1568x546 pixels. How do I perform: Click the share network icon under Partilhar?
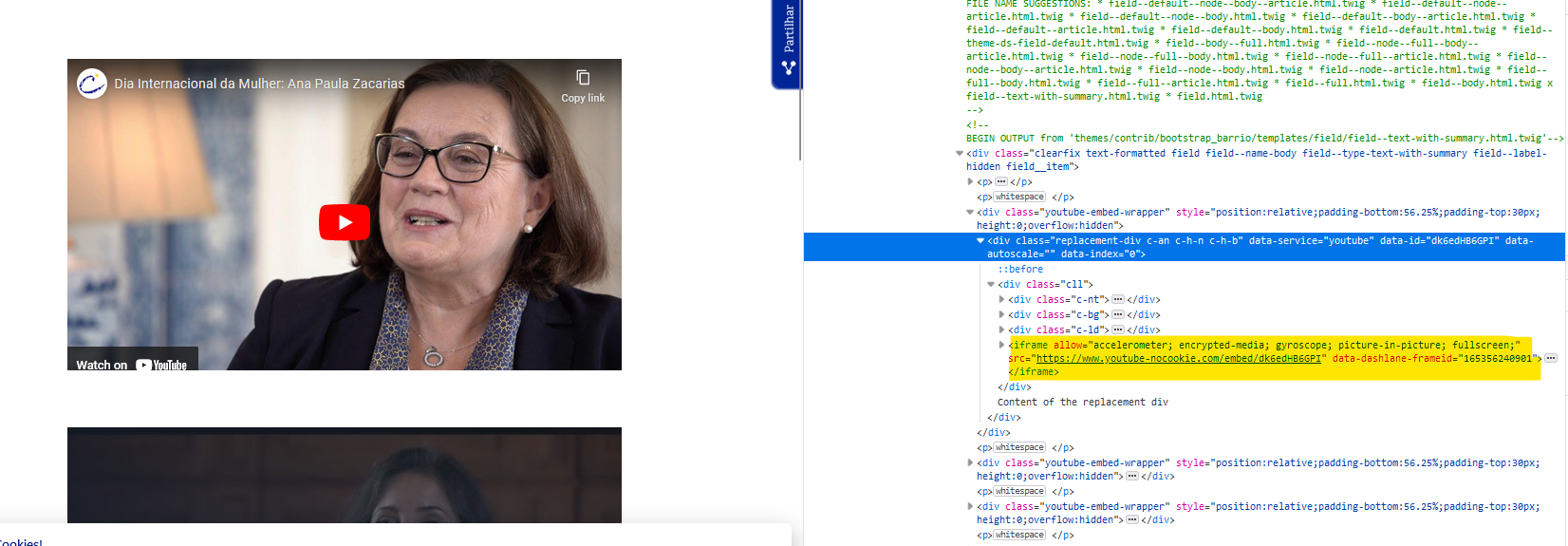pyautogui.click(x=789, y=68)
